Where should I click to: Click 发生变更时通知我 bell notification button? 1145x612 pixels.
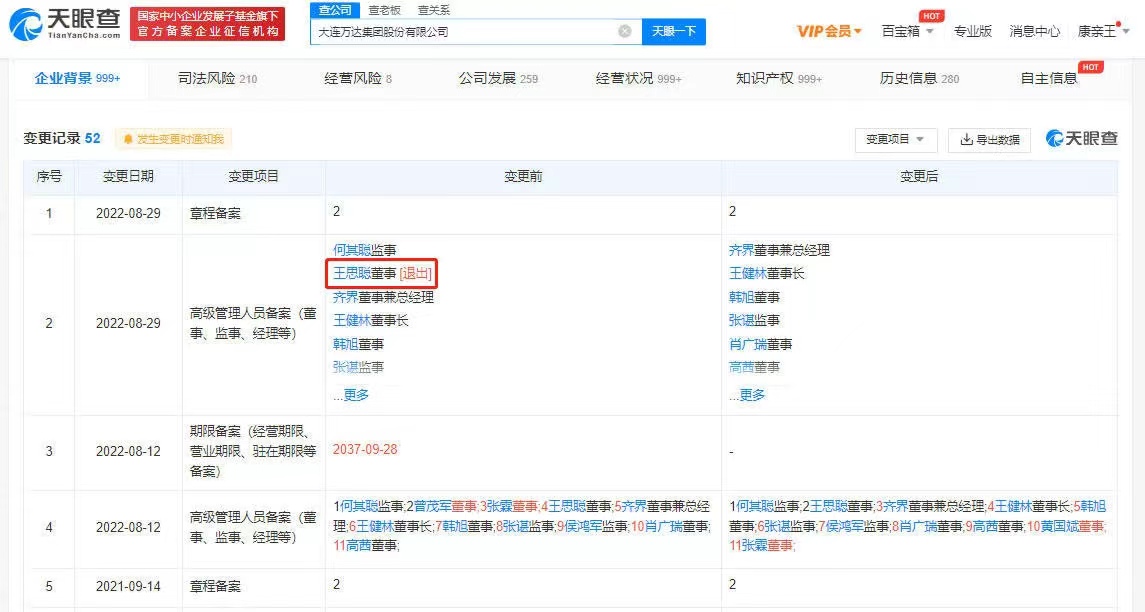tap(173, 139)
